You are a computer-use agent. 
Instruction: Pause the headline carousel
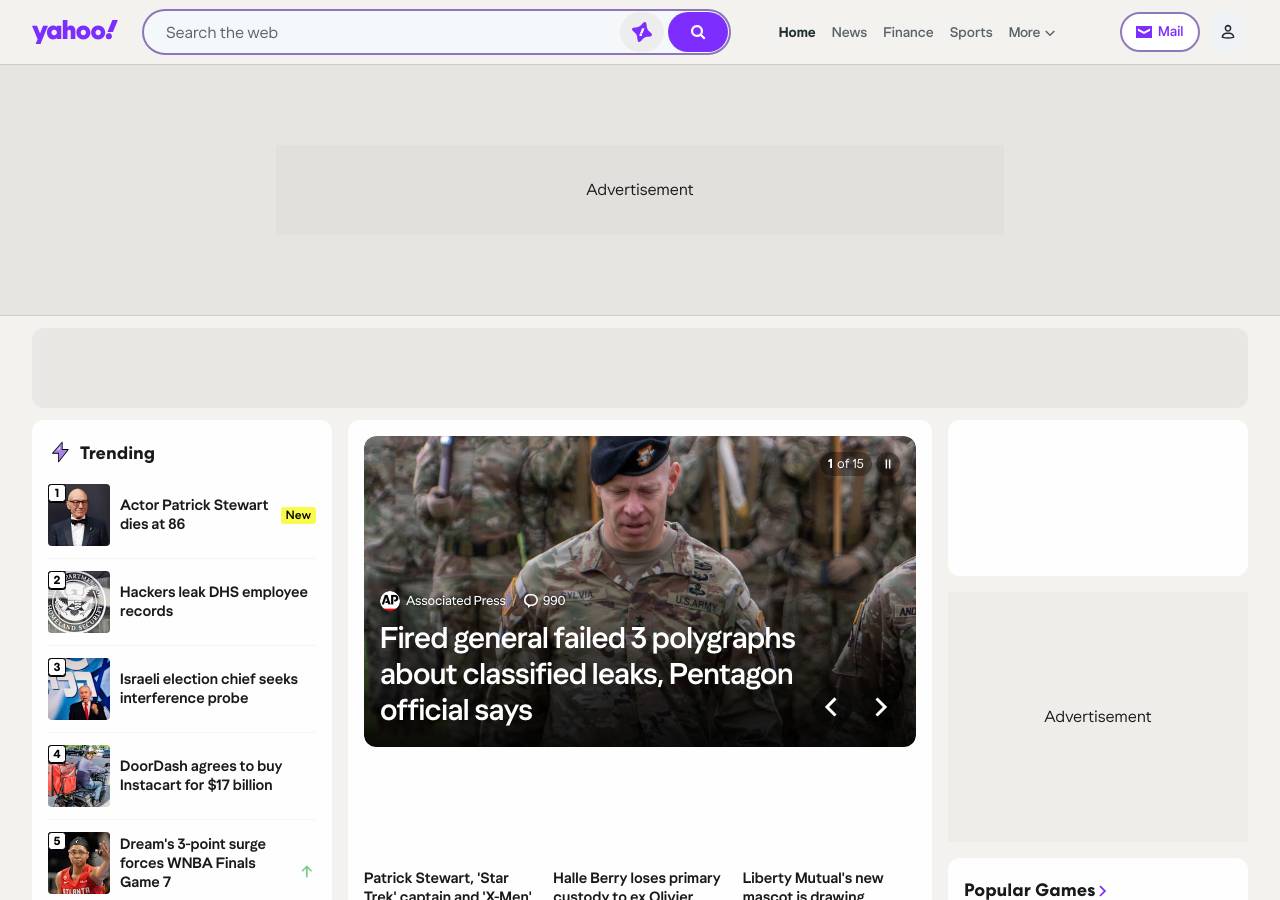[x=887, y=464]
